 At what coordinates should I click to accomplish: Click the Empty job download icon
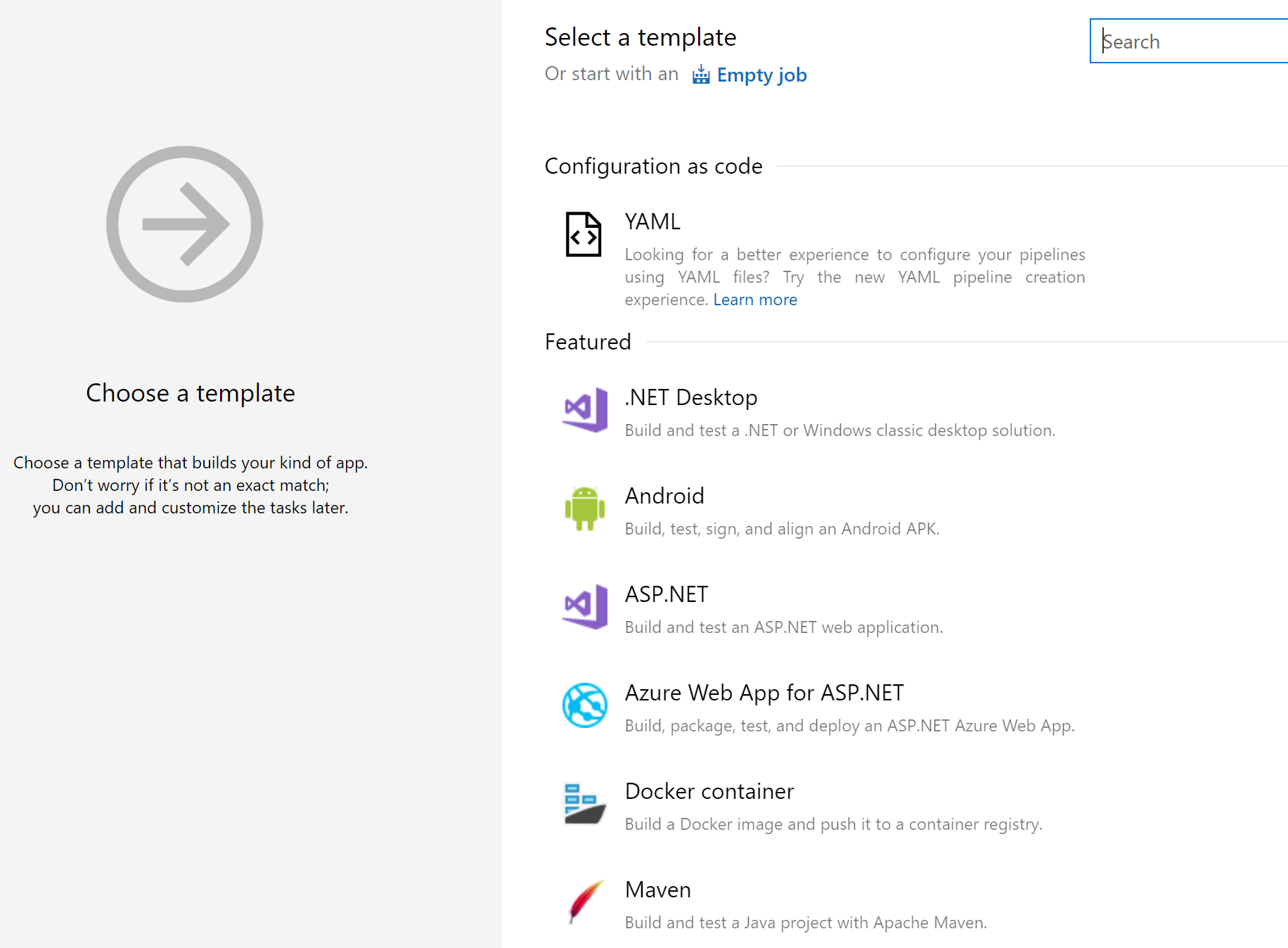(x=700, y=75)
